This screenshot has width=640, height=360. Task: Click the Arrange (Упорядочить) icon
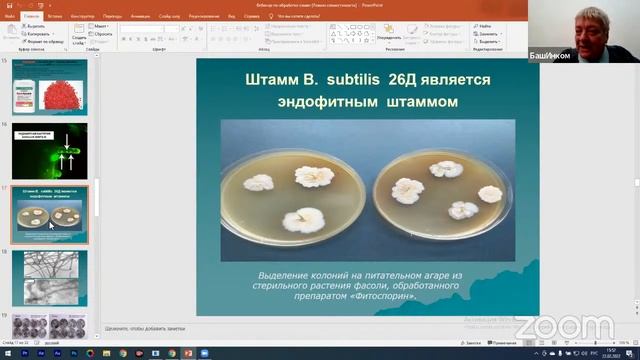pyautogui.click(x=389, y=29)
